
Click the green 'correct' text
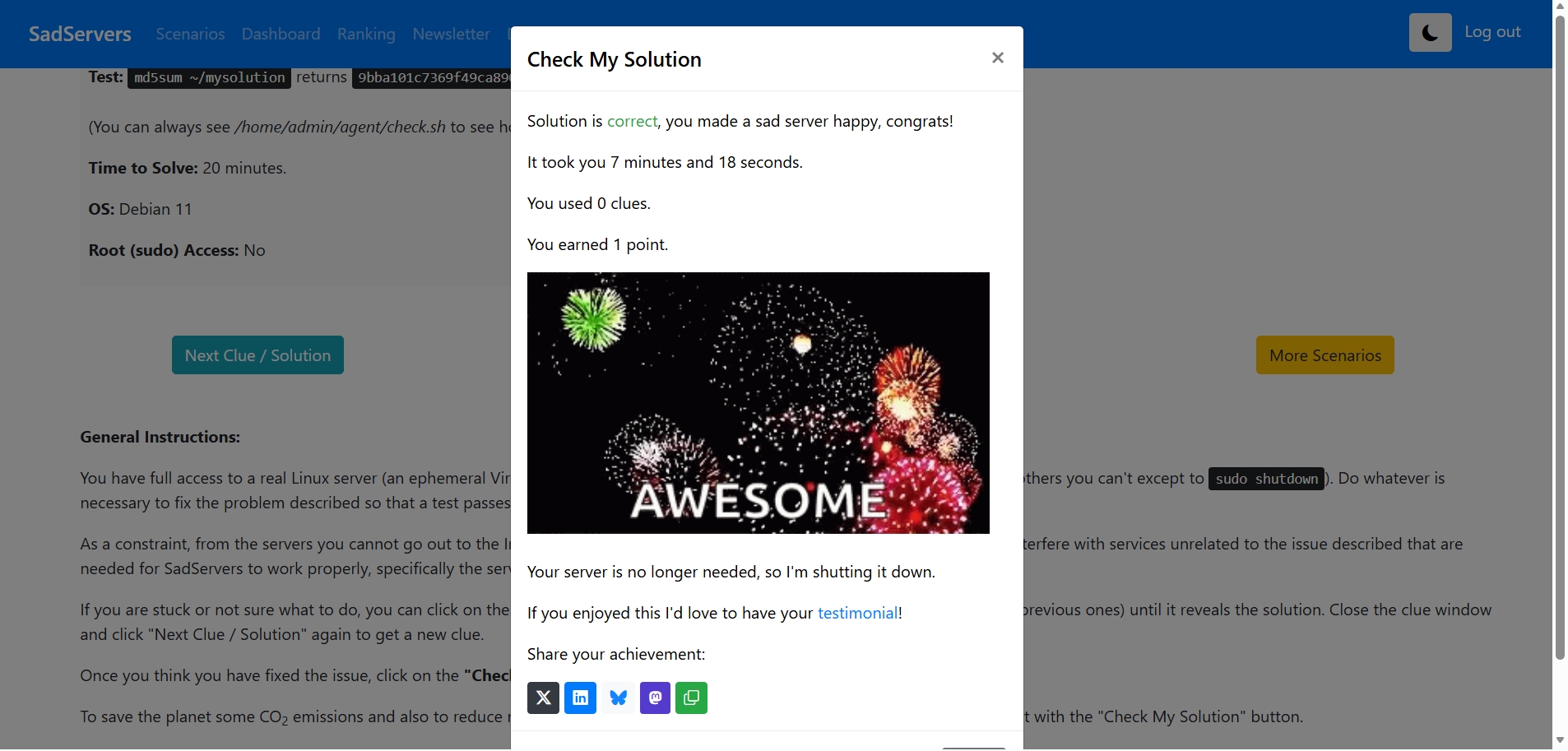tap(632, 121)
